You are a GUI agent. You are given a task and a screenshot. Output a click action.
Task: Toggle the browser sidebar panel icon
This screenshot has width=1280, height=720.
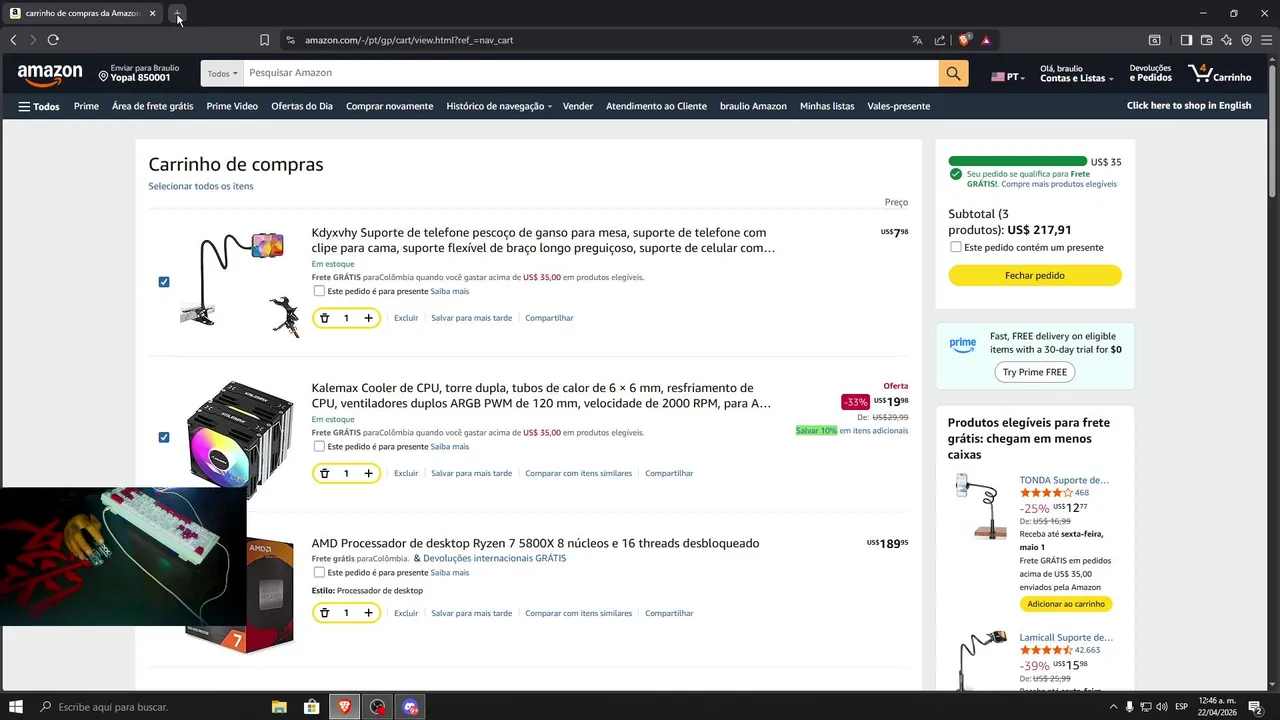(x=1186, y=40)
